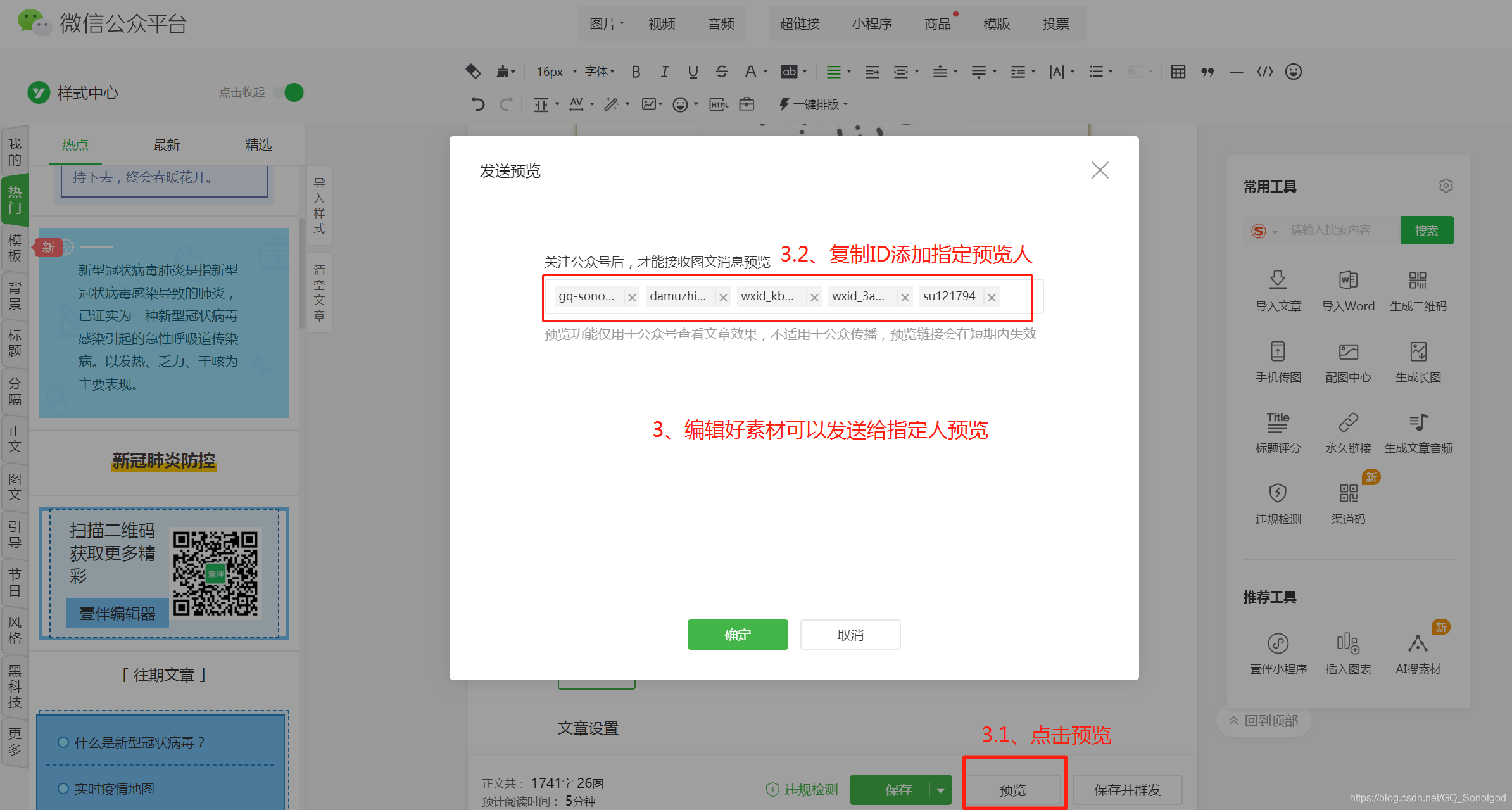Click the bold formatting icon

(x=636, y=72)
